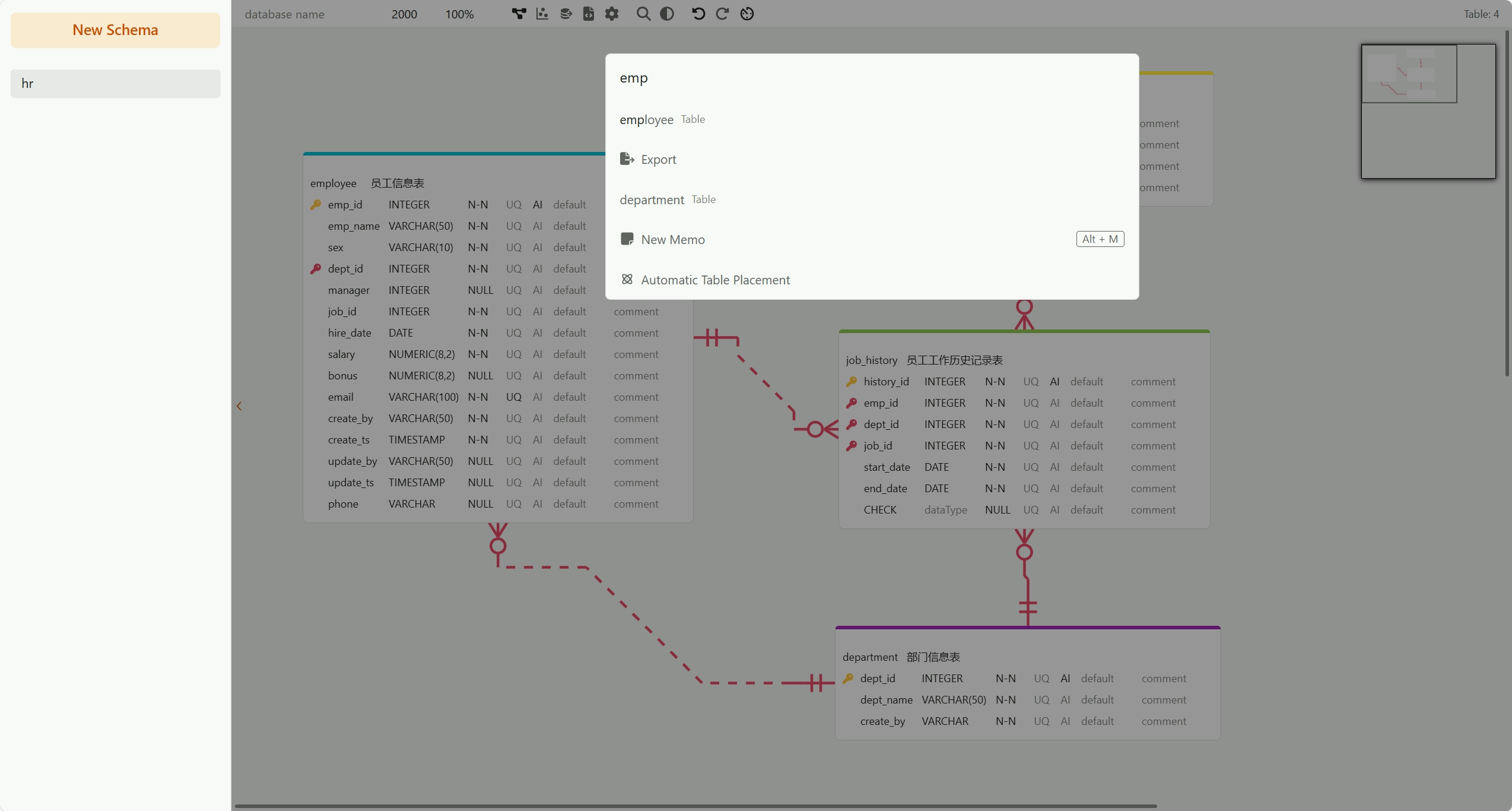The width and height of the screenshot is (1512, 811).
Task: Open the settings gear icon
Action: [612, 14]
